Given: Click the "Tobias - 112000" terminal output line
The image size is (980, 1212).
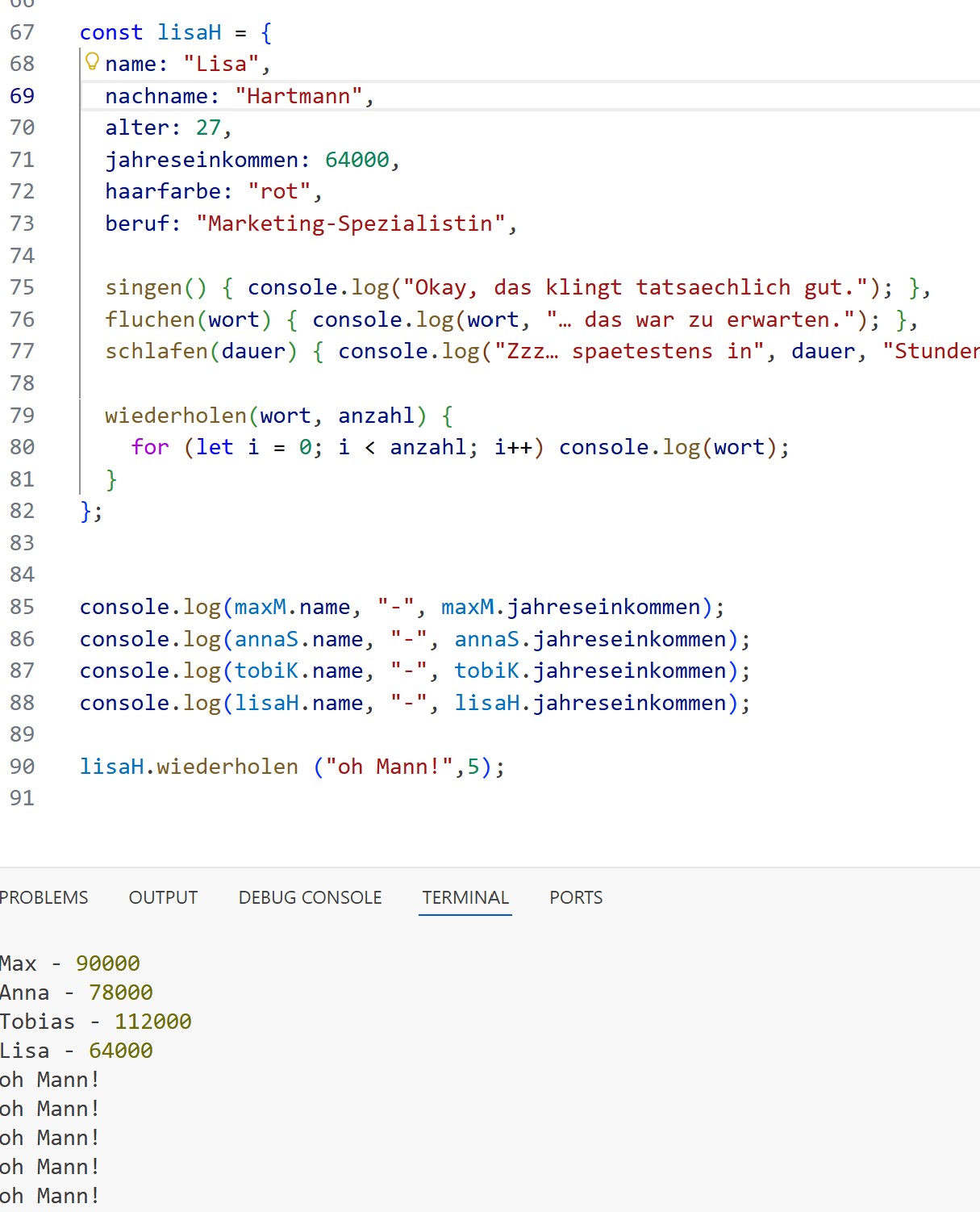Looking at the screenshot, I should pos(95,1022).
